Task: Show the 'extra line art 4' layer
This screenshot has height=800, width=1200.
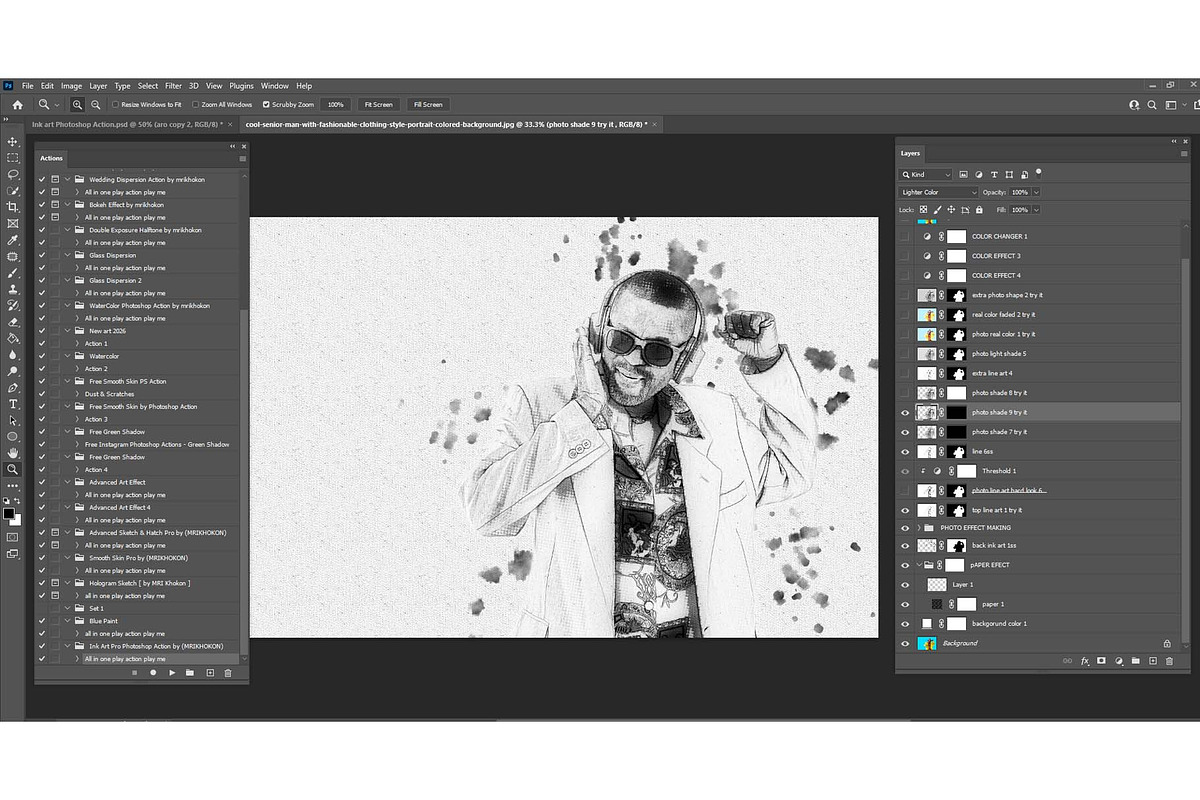Action: (x=906, y=373)
